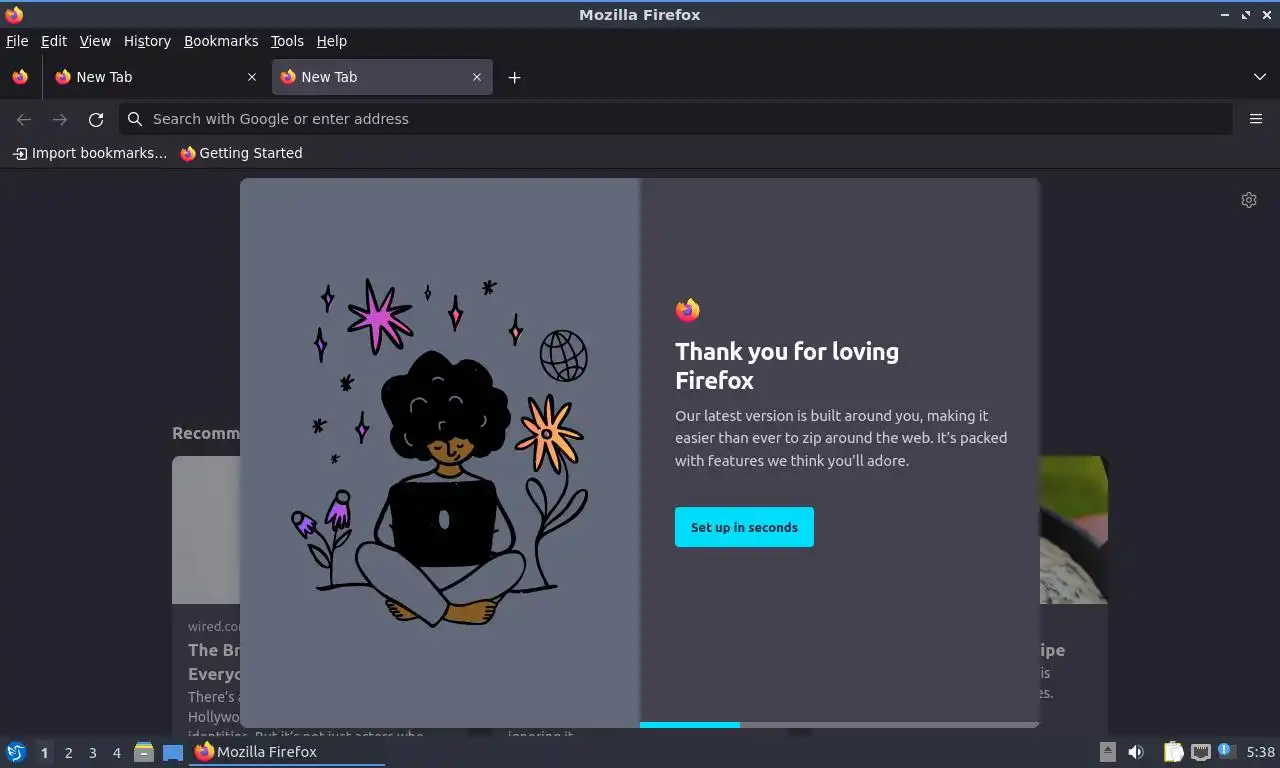Open the Edit menu
This screenshot has width=1280, height=768.
pyautogui.click(x=54, y=41)
